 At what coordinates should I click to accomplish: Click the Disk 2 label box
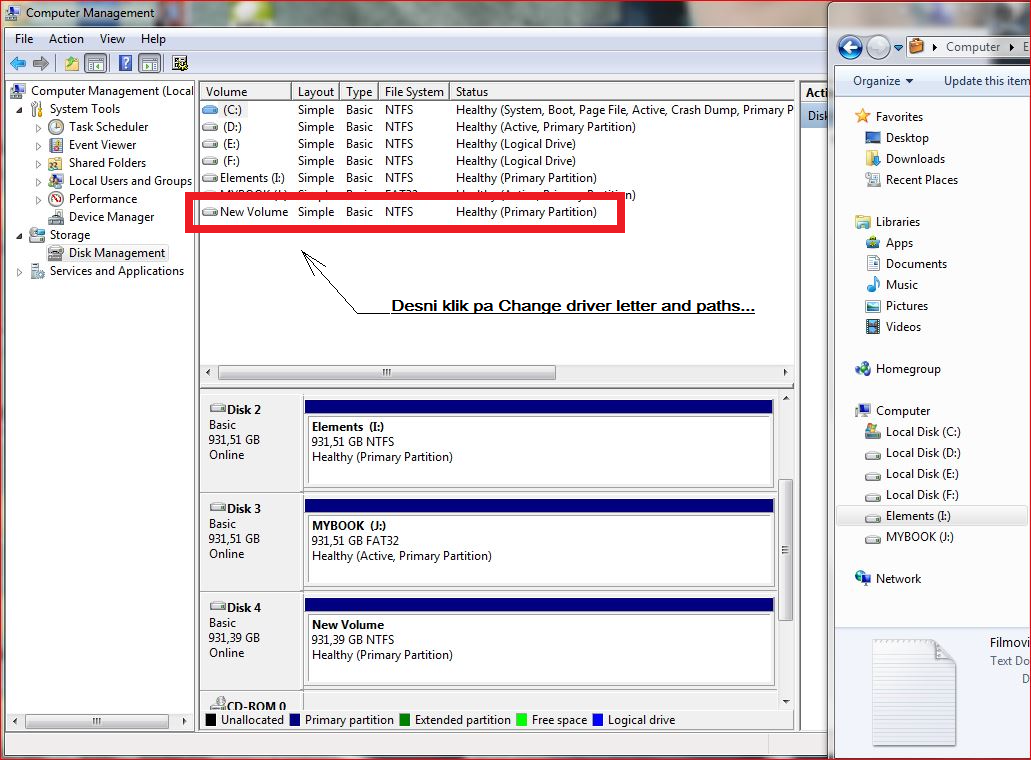252,442
